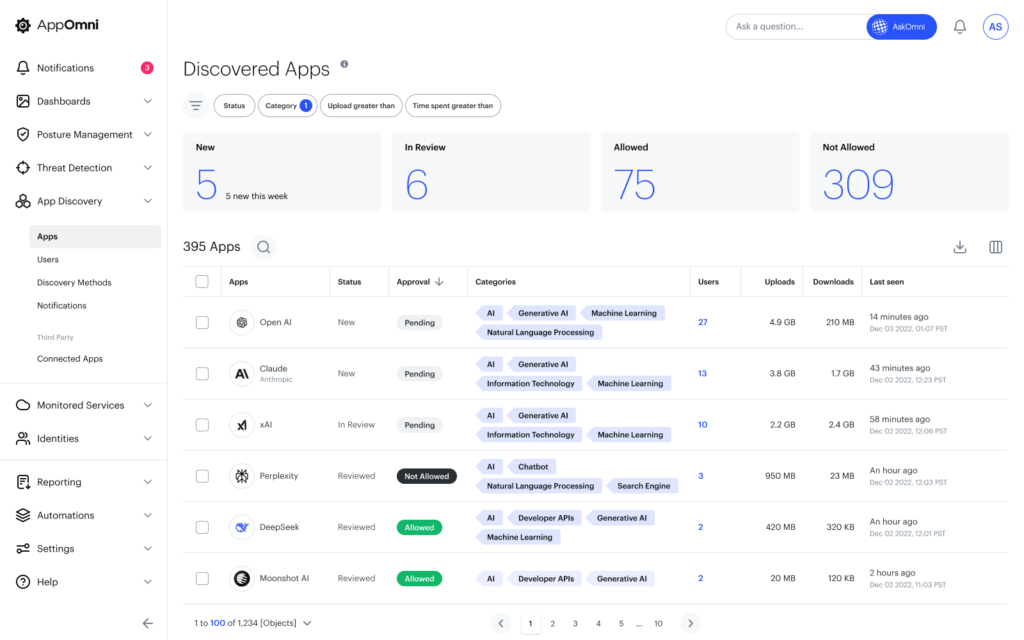Open Discovery Methods submenu item

pos(74,283)
